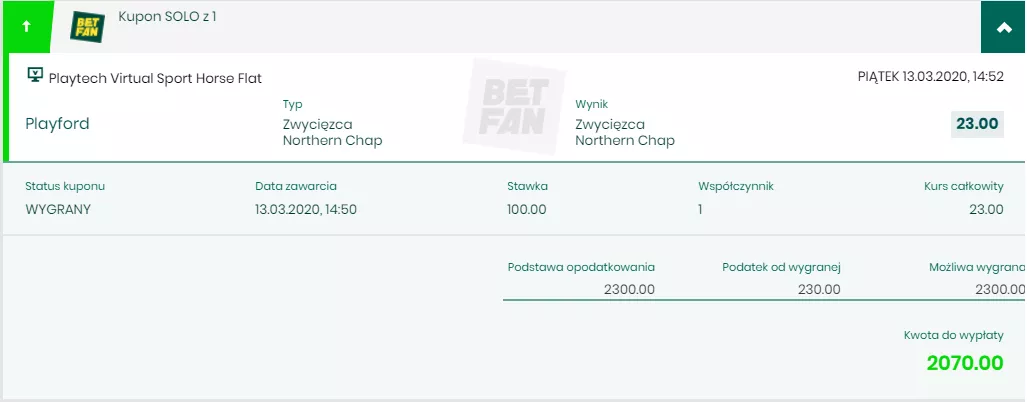Open the Playford race name
This screenshot has height=402, width=1027.
[x=57, y=124]
